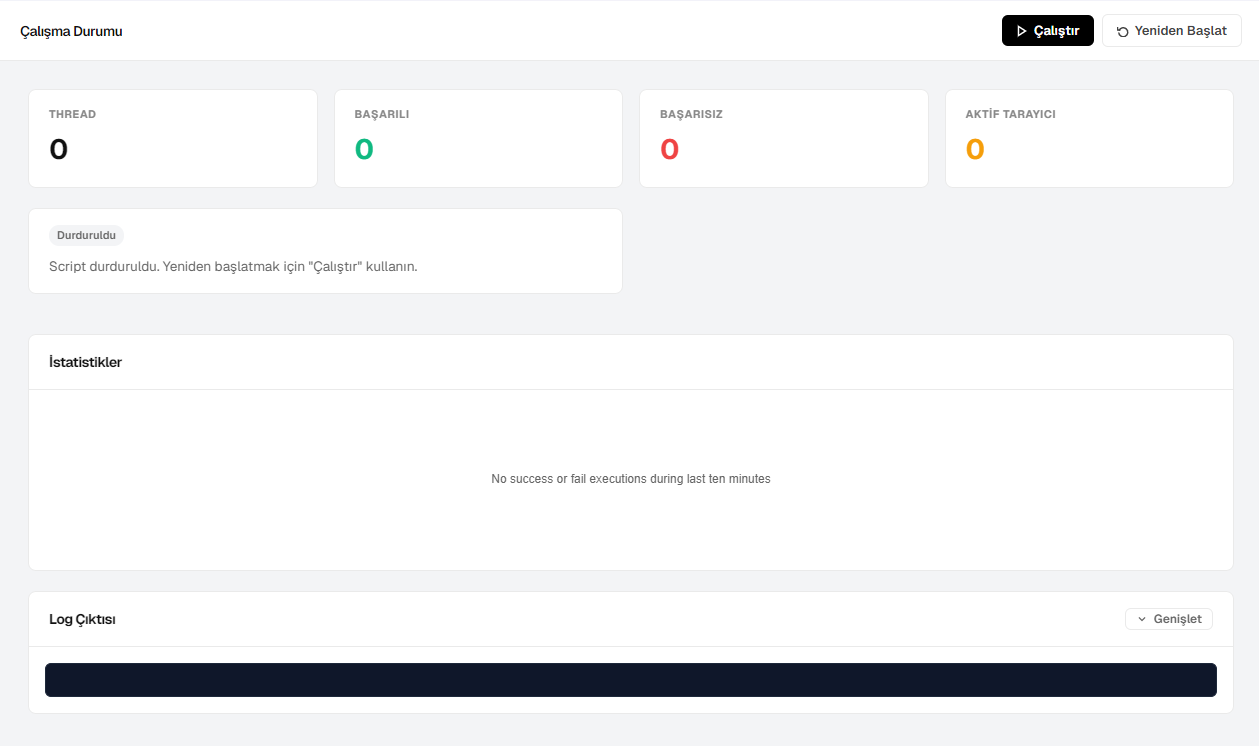Click the Log Çıktısı panel title
The width and height of the screenshot is (1259, 746).
[x=83, y=619]
